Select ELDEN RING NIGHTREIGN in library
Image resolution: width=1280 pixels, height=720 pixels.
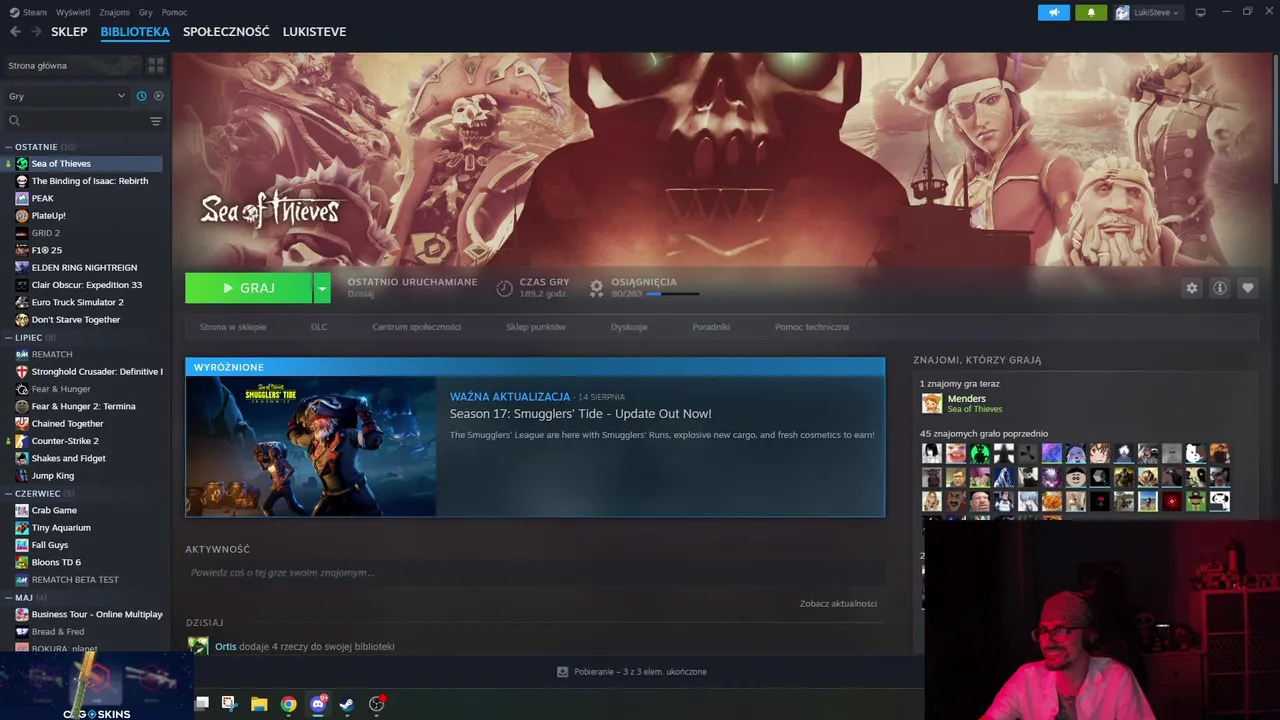point(84,268)
